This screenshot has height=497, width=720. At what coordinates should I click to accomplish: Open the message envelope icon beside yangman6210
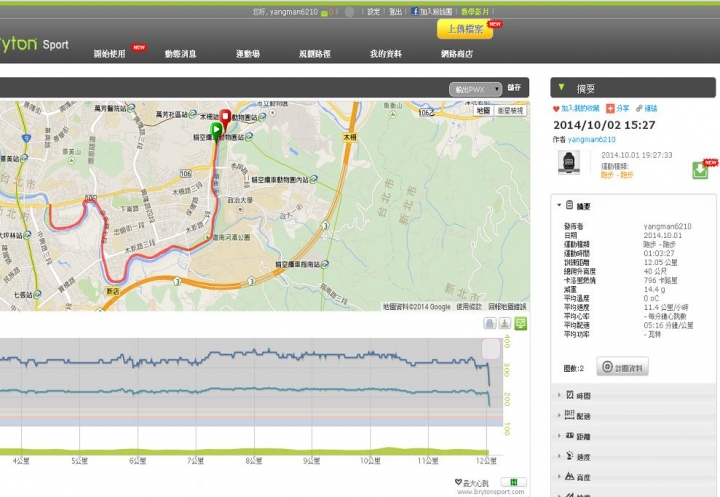325,12
